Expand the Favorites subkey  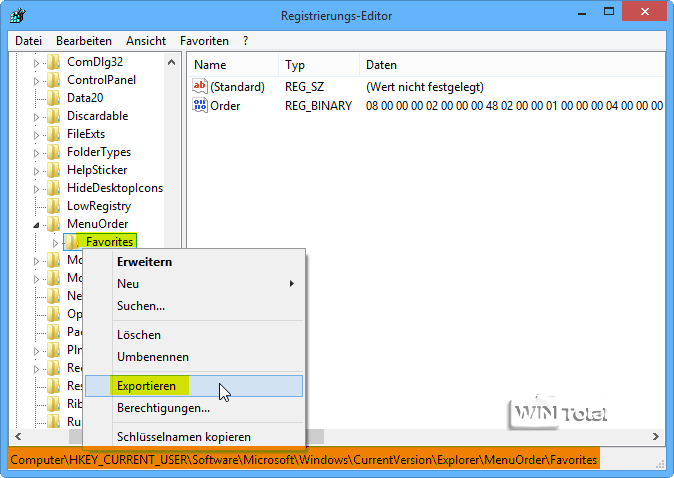coord(55,243)
